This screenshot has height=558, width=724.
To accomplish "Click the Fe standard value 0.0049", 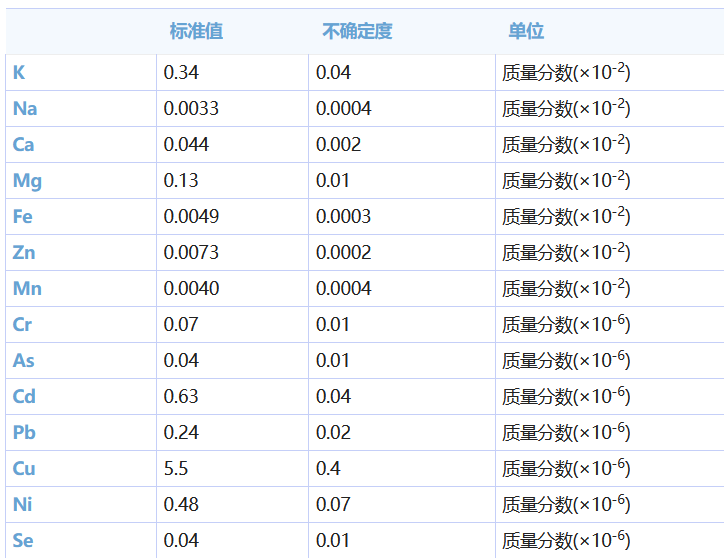I will 191,217.
